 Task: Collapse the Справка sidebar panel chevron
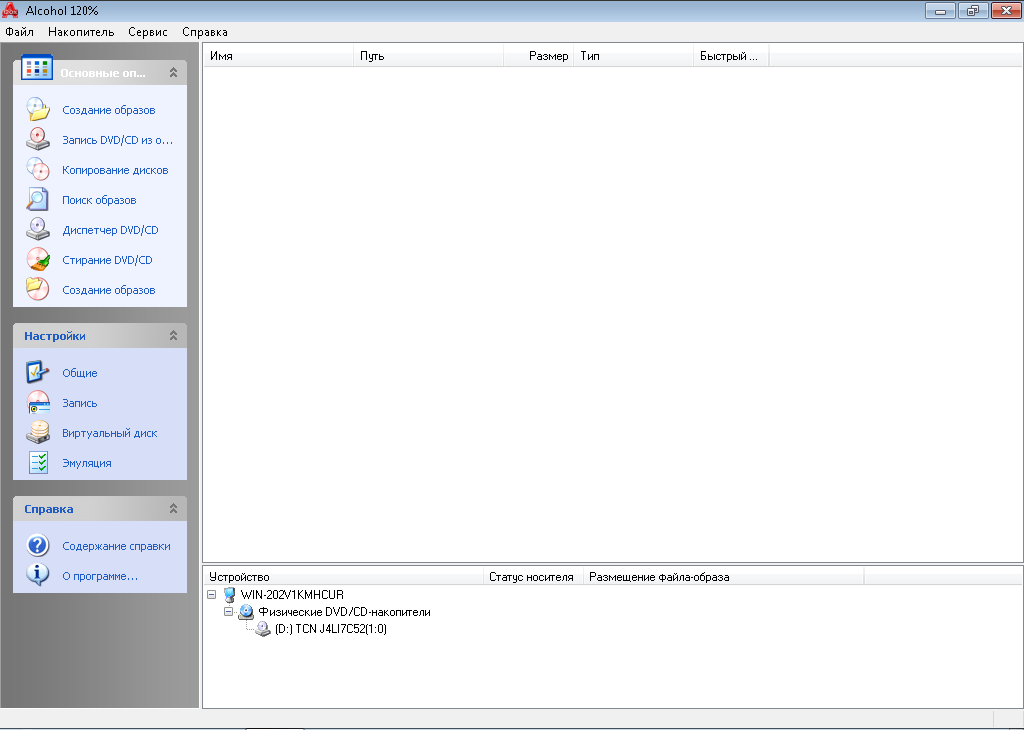coord(173,509)
